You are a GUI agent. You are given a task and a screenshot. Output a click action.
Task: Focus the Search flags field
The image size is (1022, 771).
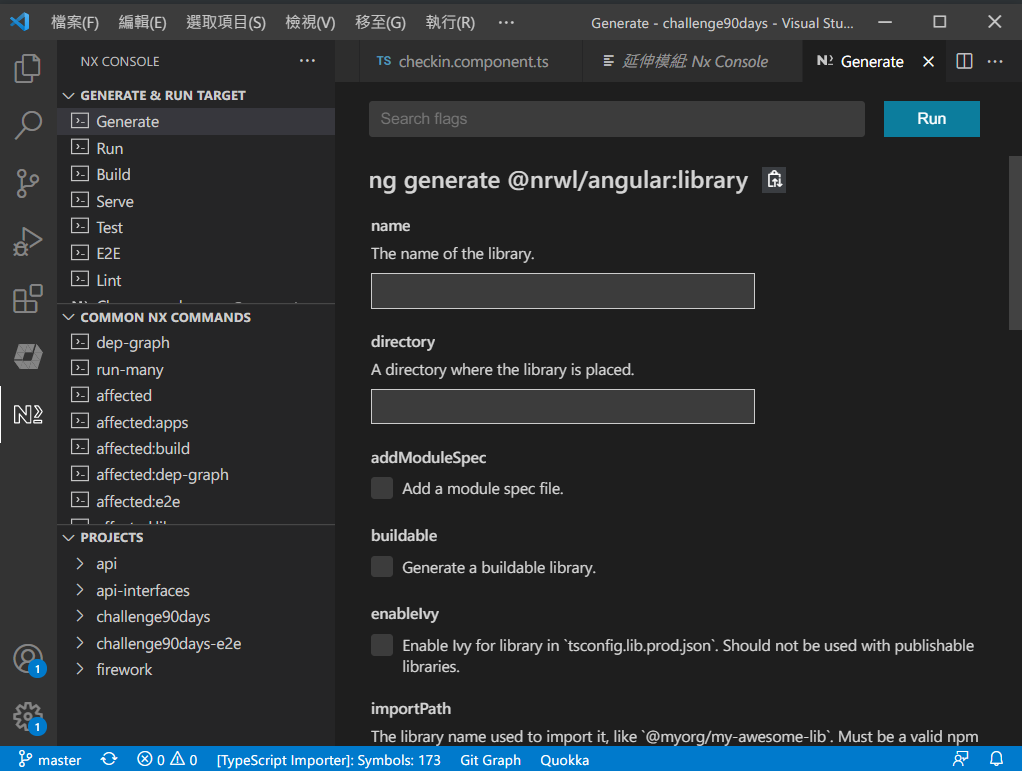coord(617,119)
